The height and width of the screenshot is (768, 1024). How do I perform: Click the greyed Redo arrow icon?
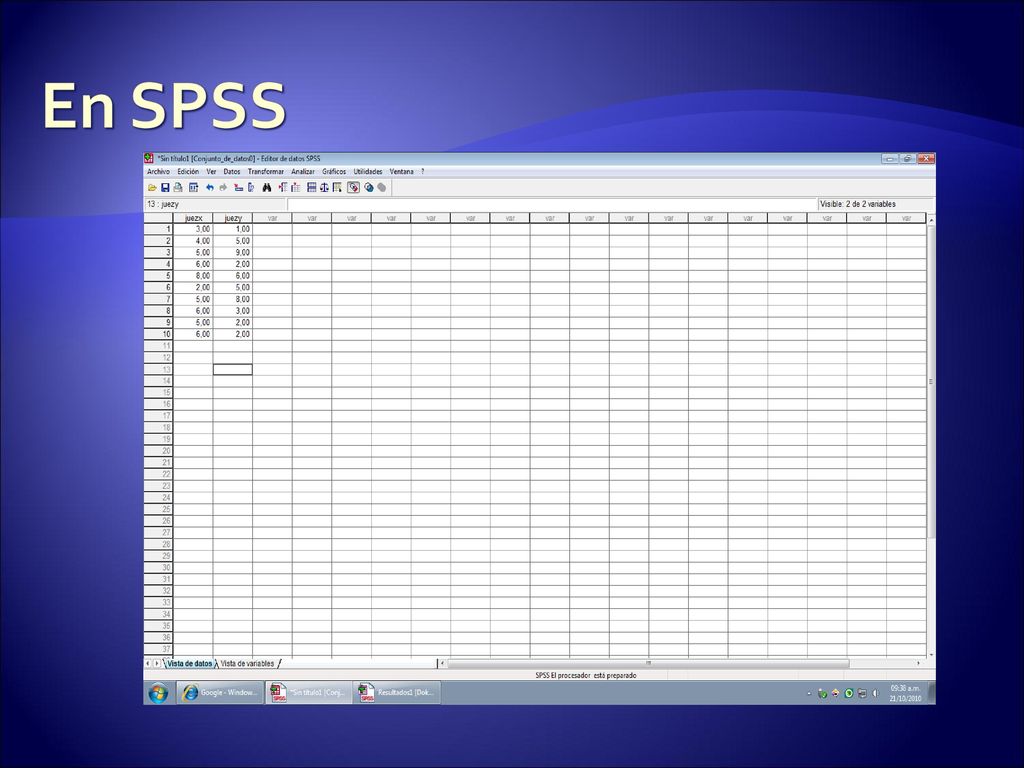click(223, 187)
